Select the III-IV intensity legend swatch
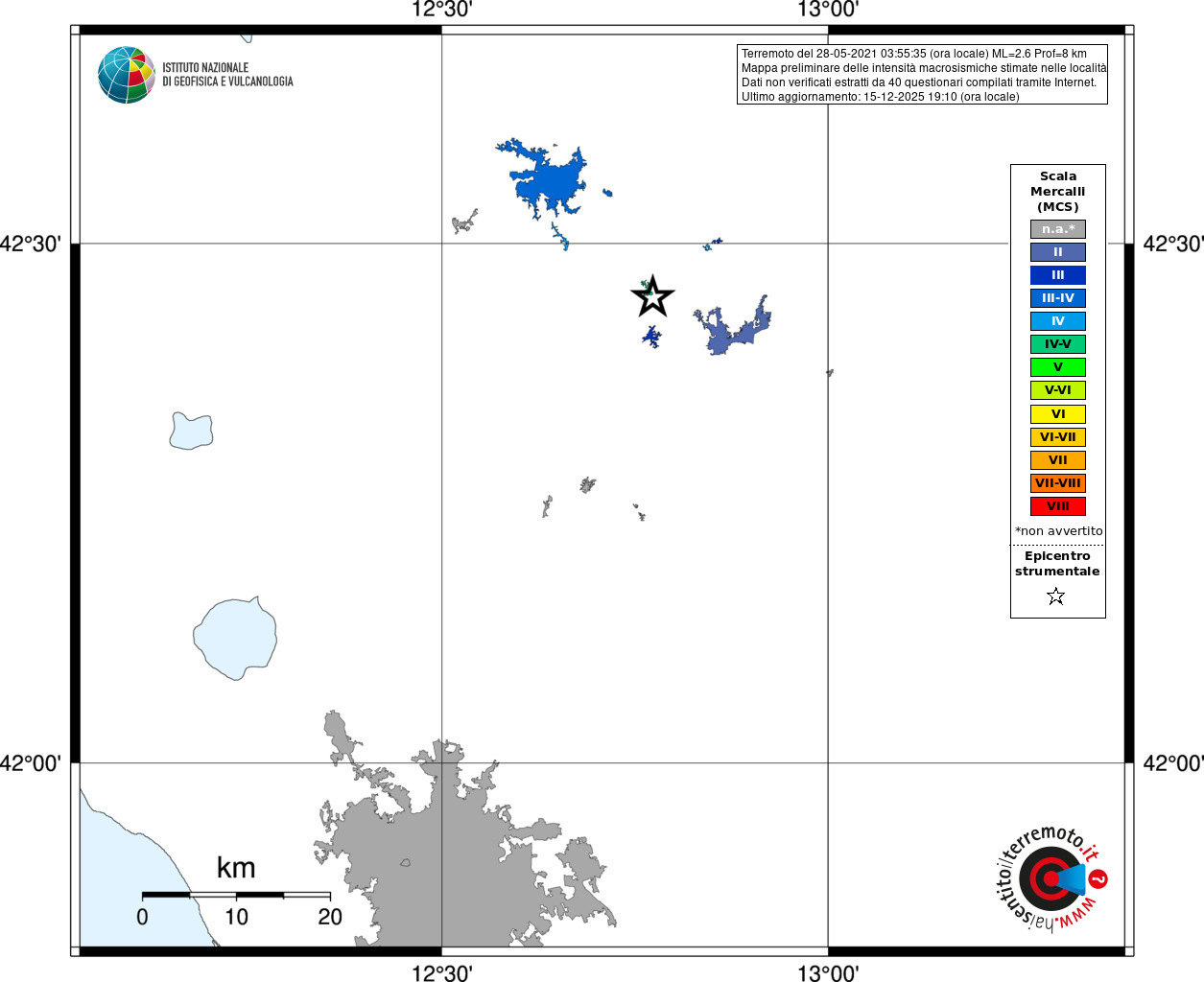Viewport: 1204px width, 982px height. [1058, 298]
